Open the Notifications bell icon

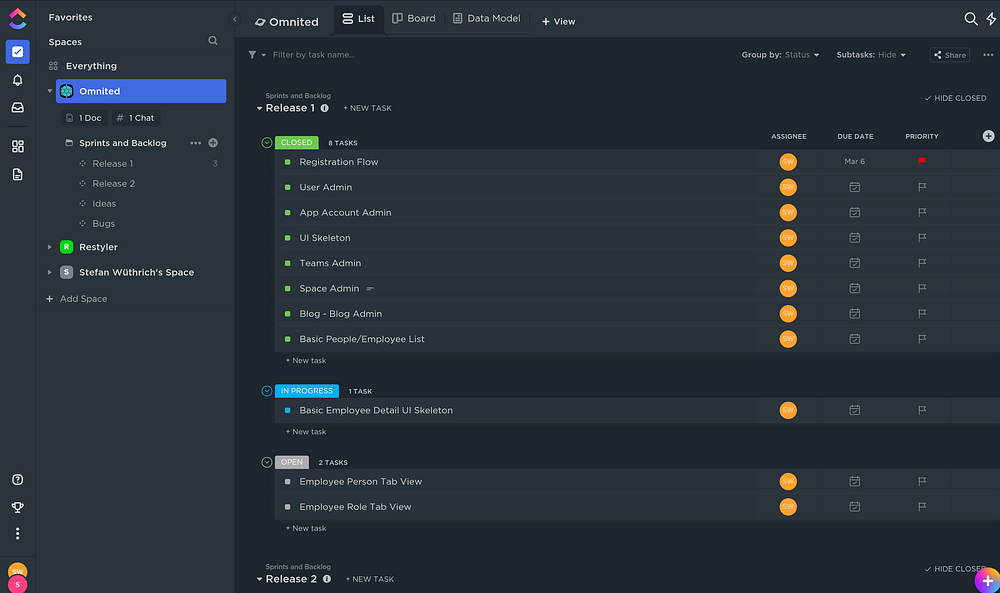pyautogui.click(x=17, y=80)
